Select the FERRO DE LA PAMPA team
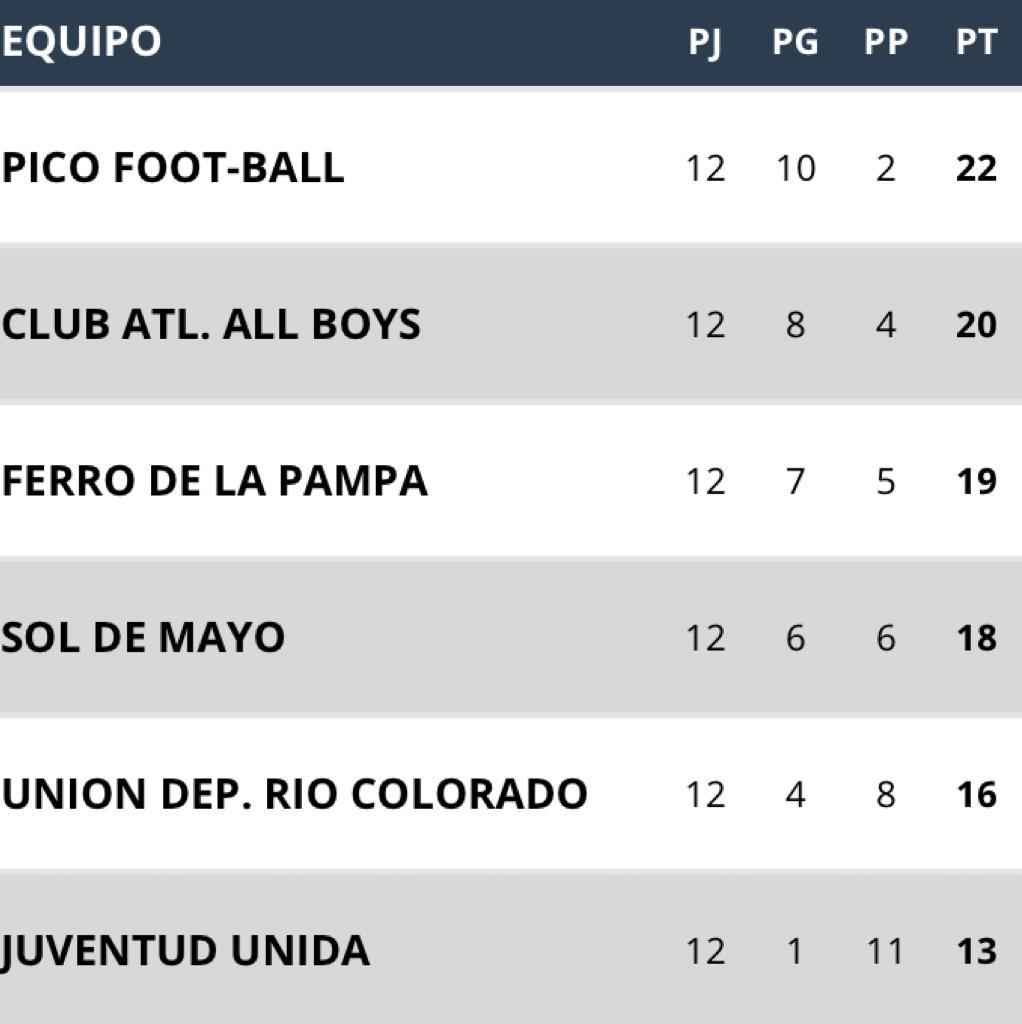 coord(214,481)
